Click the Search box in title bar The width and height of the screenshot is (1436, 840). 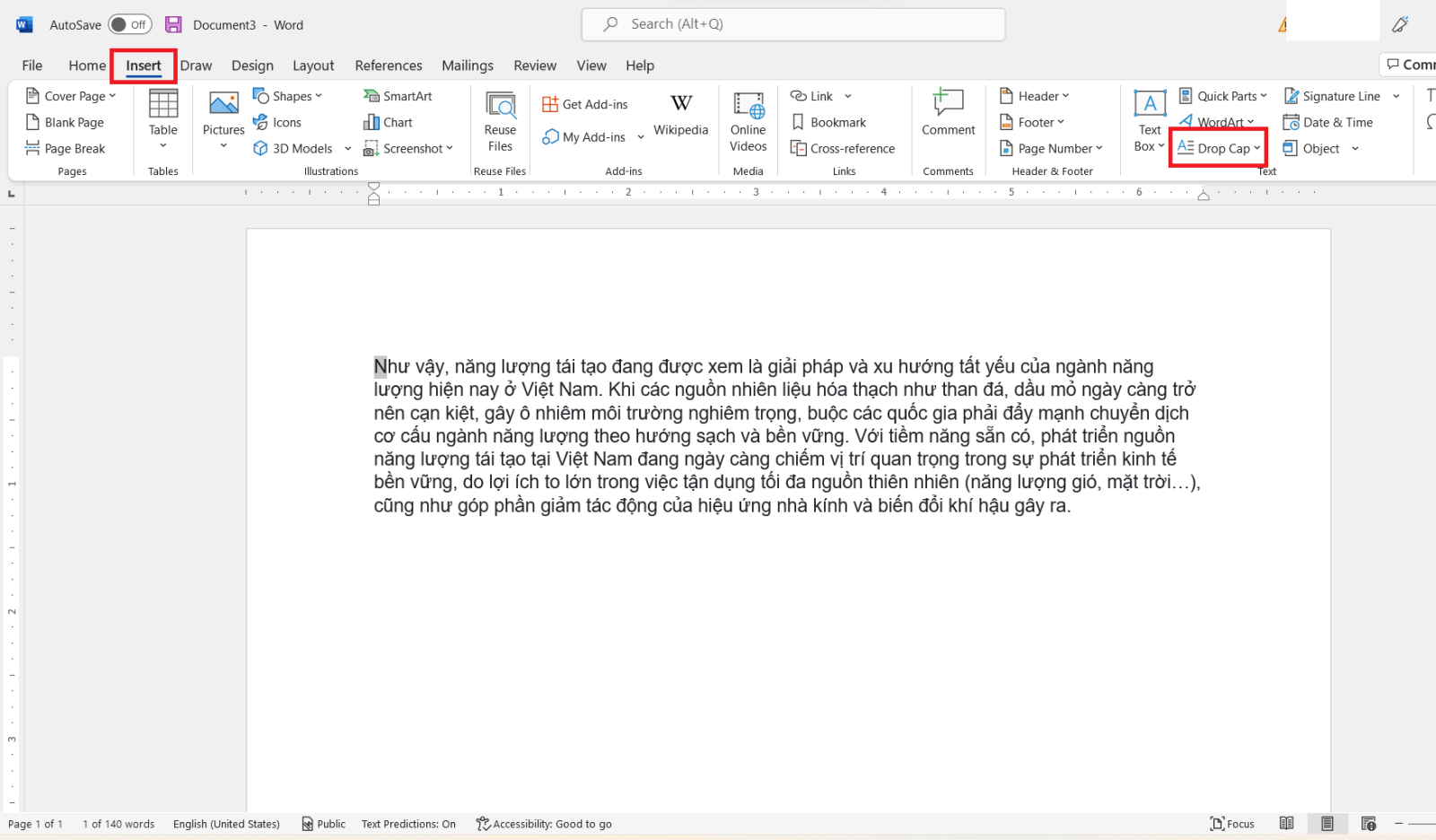pyautogui.click(x=793, y=24)
